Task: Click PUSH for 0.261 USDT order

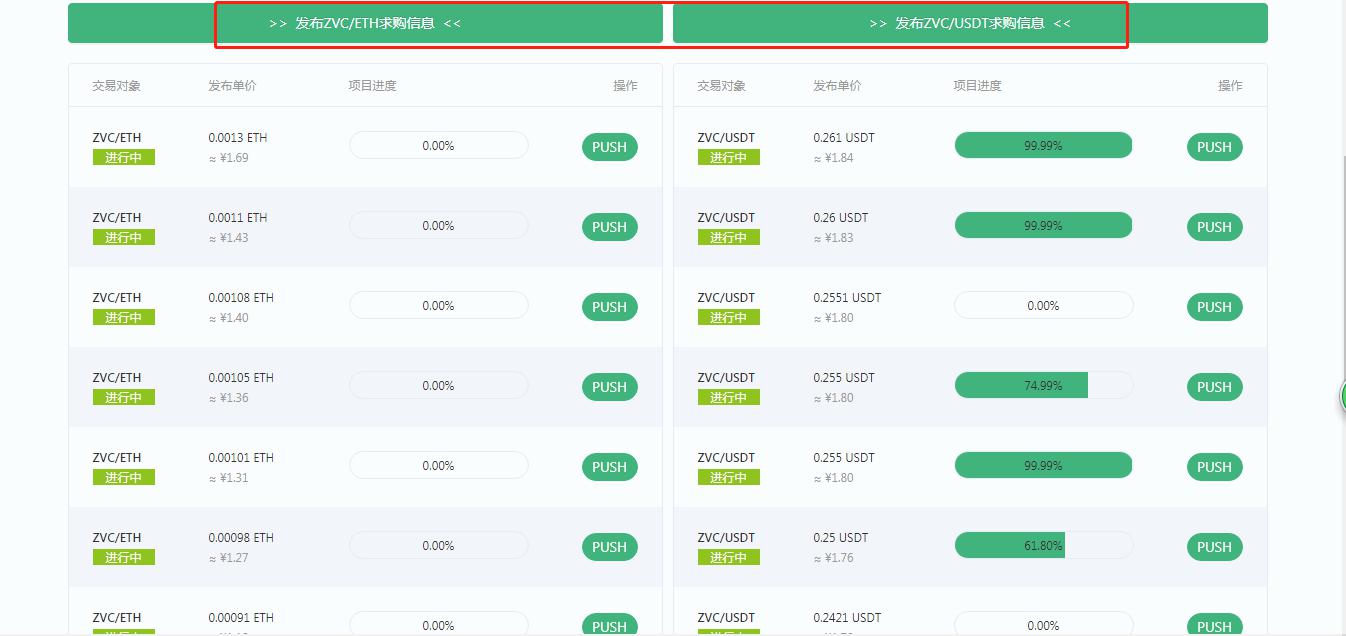Action: (x=1214, y=147)
